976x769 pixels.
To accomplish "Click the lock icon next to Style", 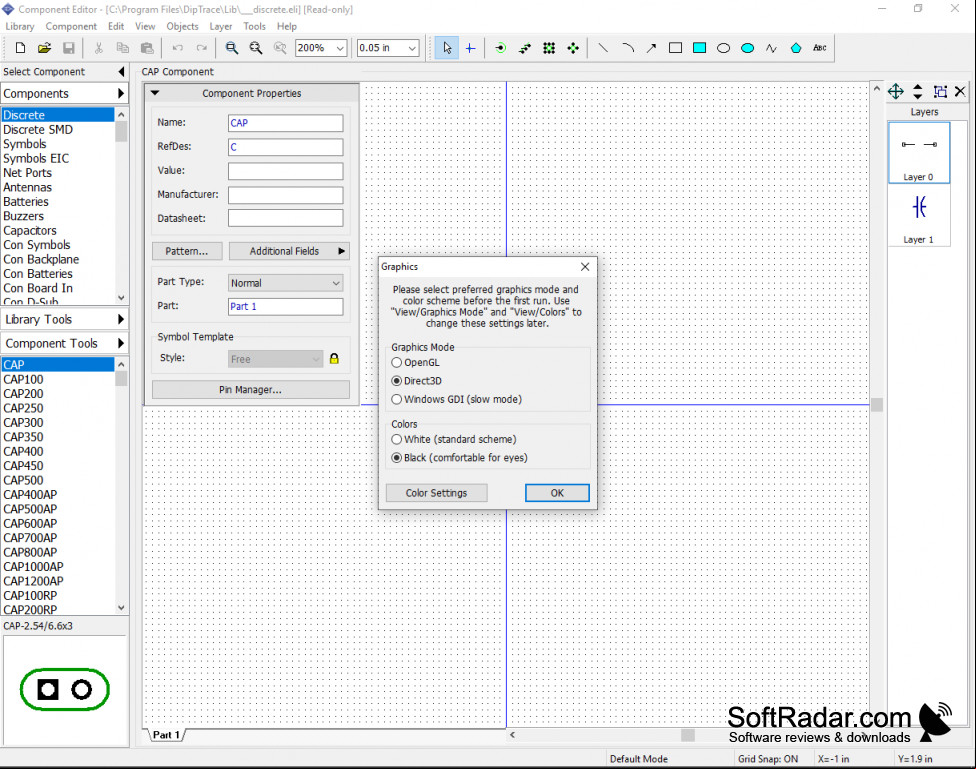I will (334, 359).
